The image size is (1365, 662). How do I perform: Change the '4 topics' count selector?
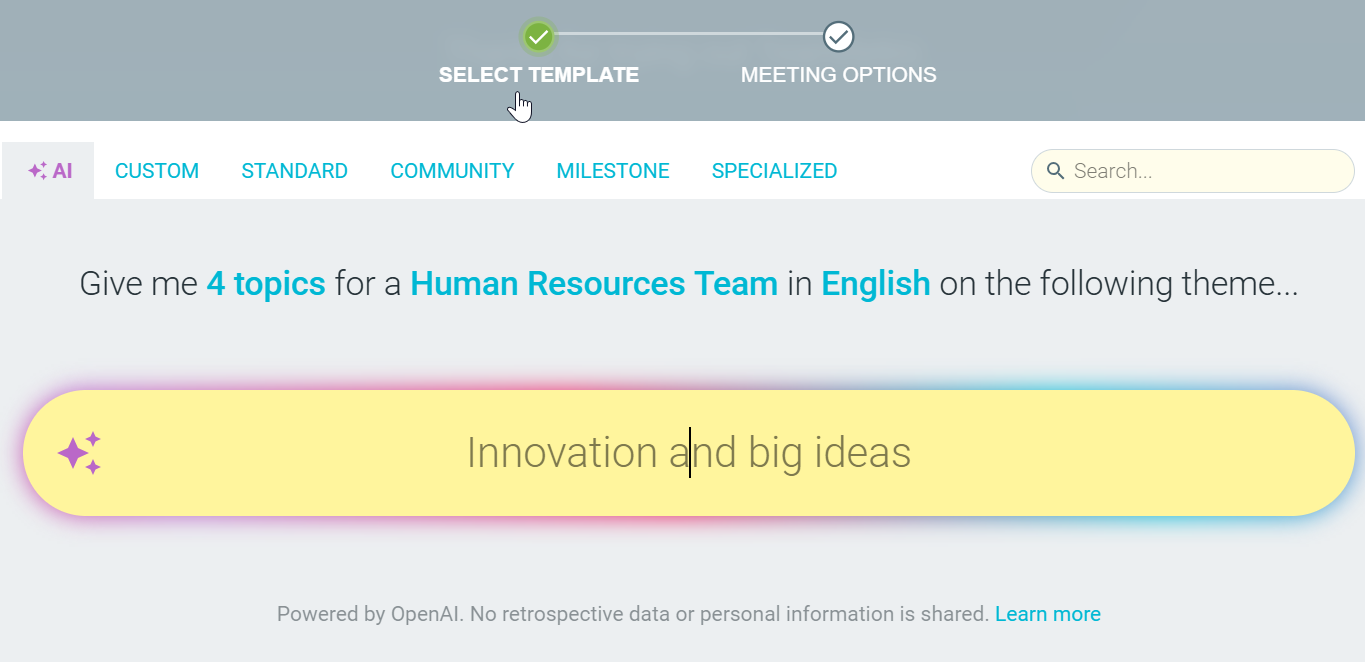[x=266, y=284]
